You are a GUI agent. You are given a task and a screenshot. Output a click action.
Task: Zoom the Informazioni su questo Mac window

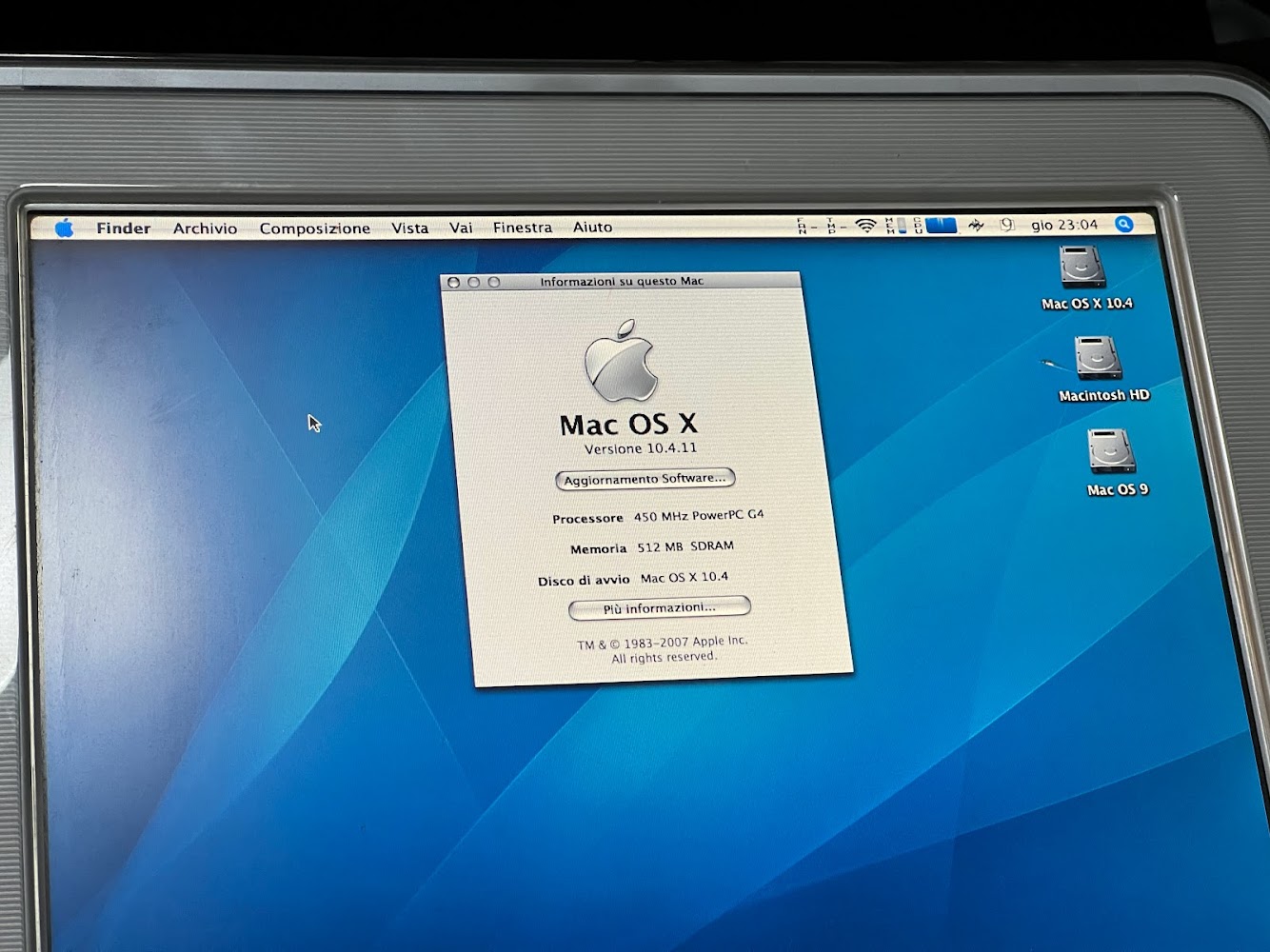pyautogui.click(x=493, y=282)
